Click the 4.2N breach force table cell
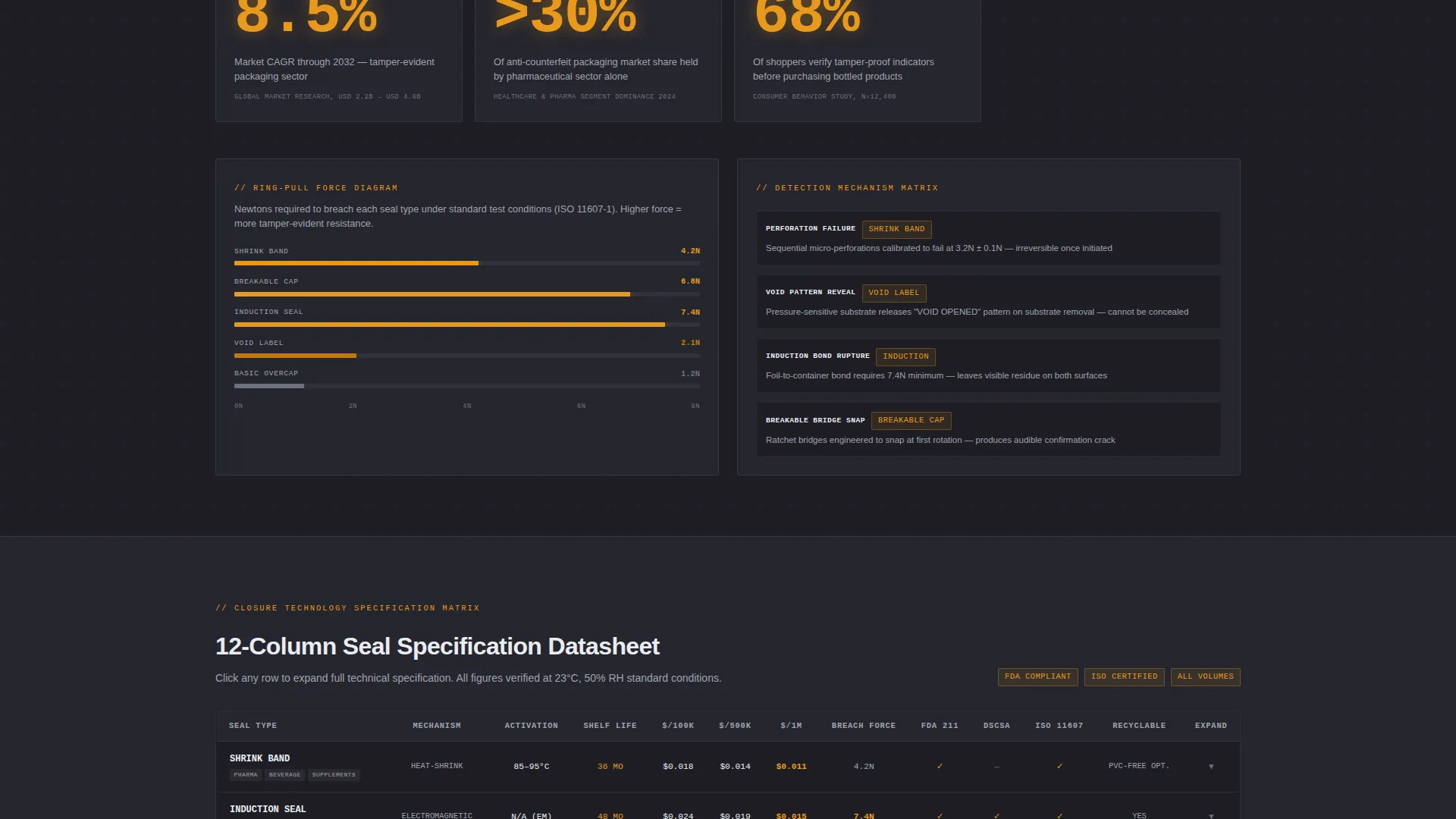The height and width of the screenshot is (819, 1456). [863, 767]
